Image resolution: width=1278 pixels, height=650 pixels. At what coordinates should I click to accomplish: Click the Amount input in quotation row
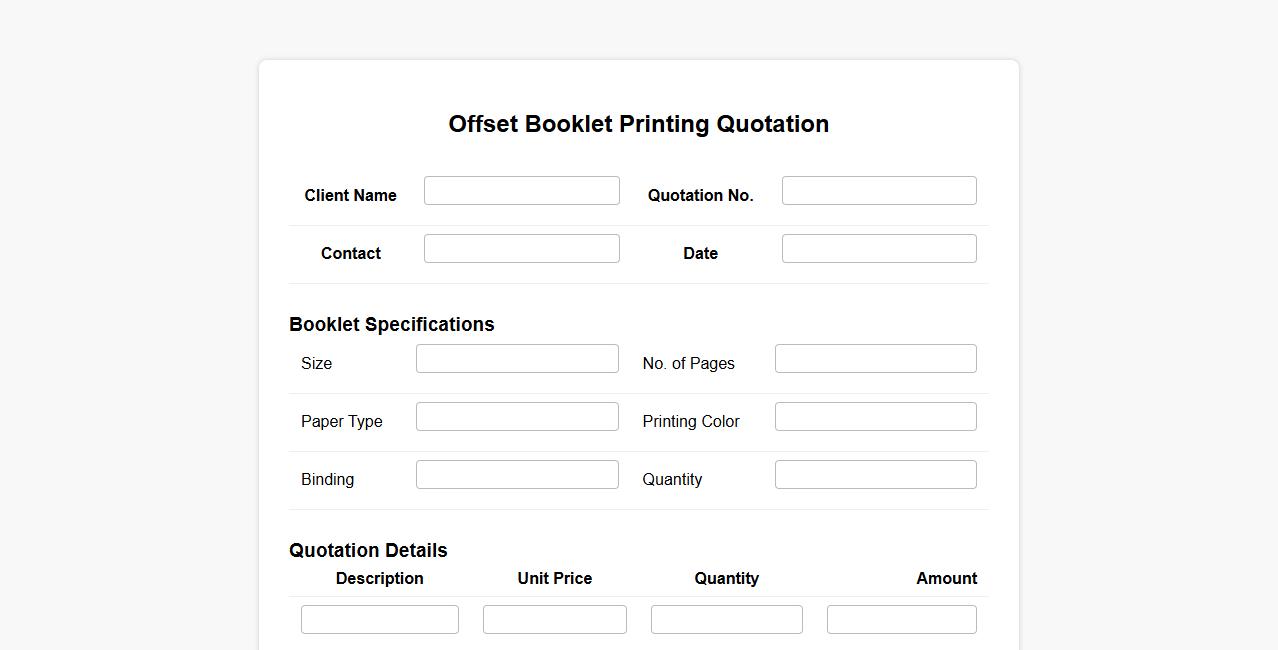point(902,620)
